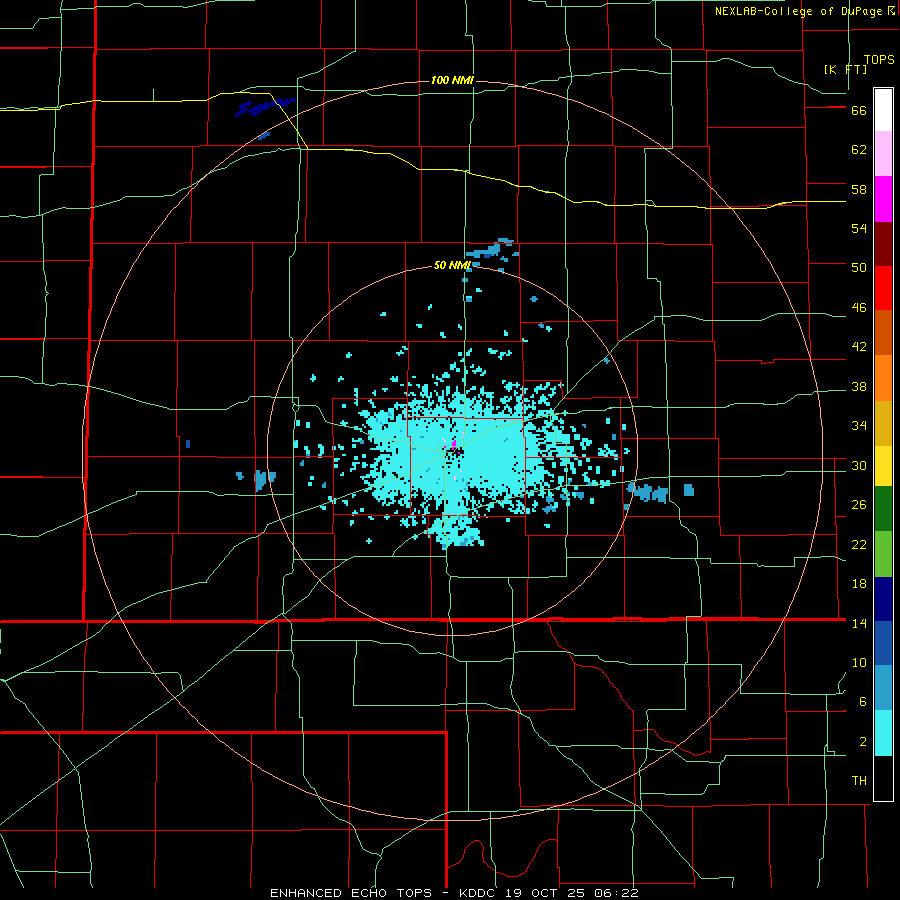
Task: Click the 62 scale value
Action: pos(859,150)
